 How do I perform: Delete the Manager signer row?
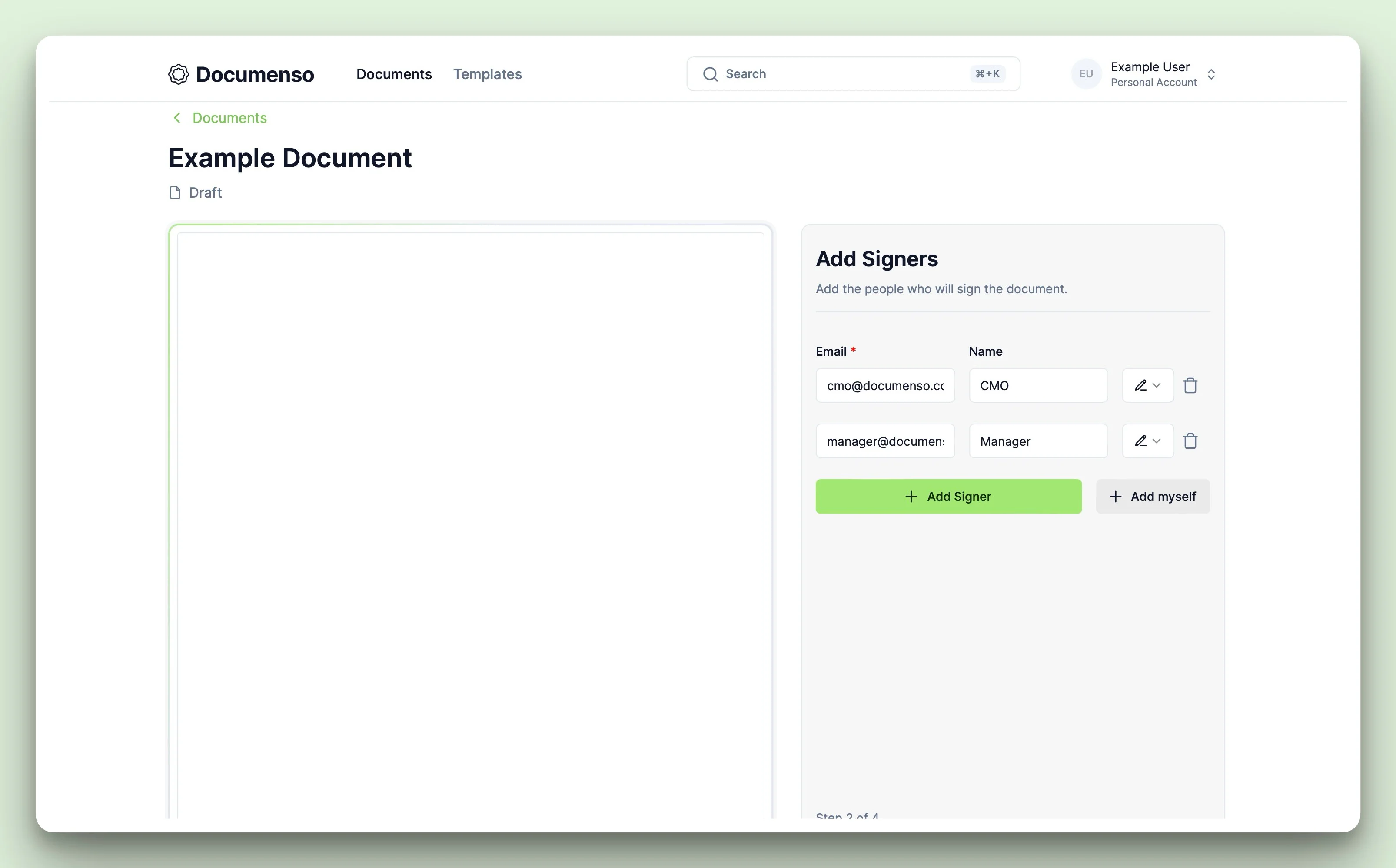pos(1190,441)
